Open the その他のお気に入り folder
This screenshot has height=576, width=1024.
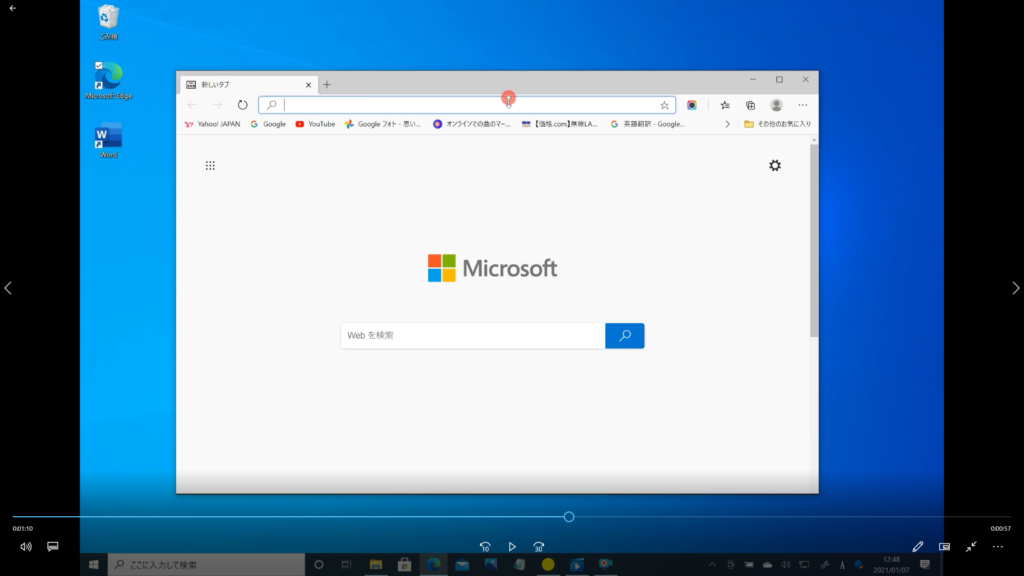point(777,124)
